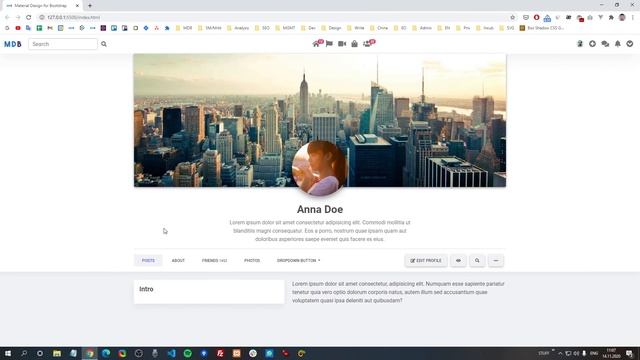
Task: Click the Intro card heading
Action: point(146,289)
